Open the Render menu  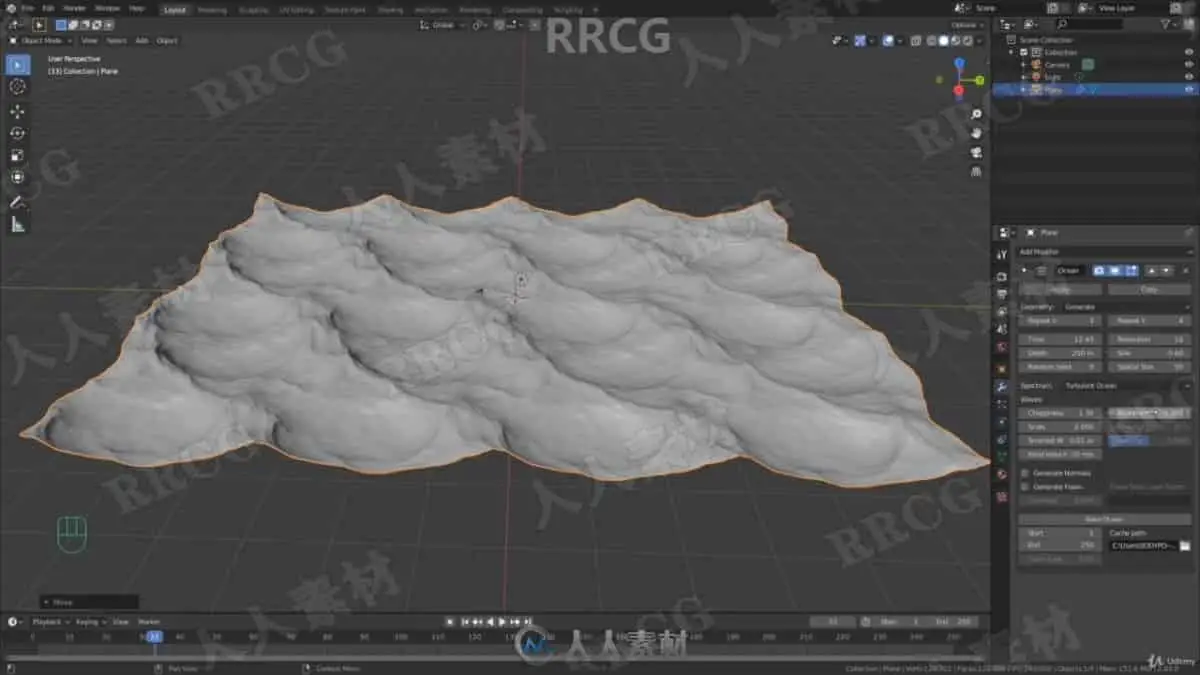coord(75,8)
